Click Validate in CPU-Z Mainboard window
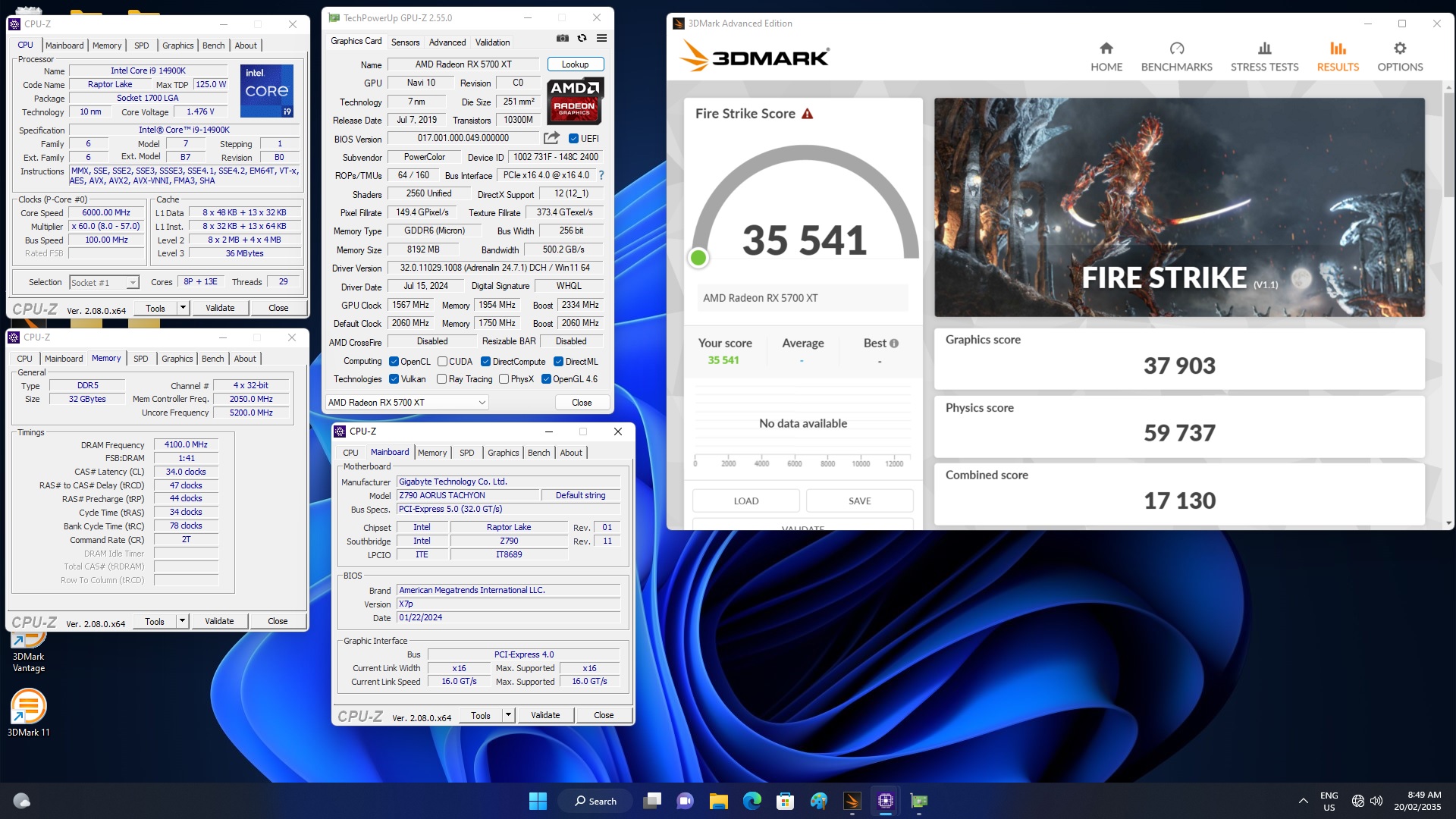The width and height of the screenshot is (1456, 819). click(x=545, y=715)
